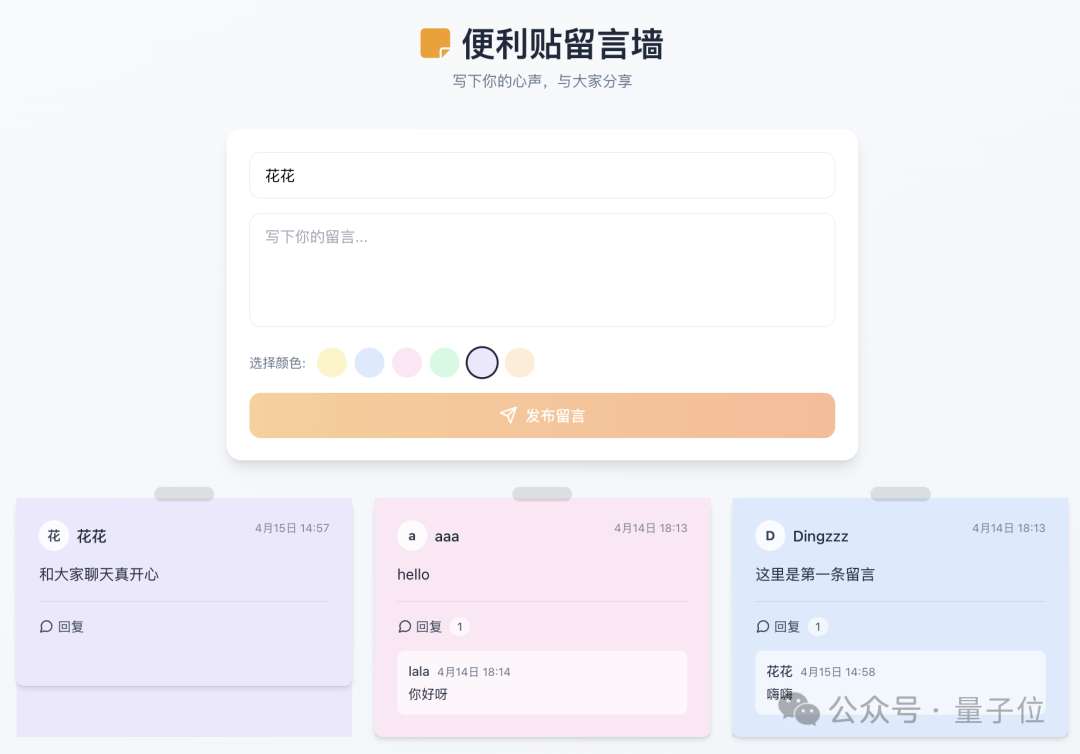
Task: Expand the reply count badge on Dingzzz's note
Action: coord(817,626)
